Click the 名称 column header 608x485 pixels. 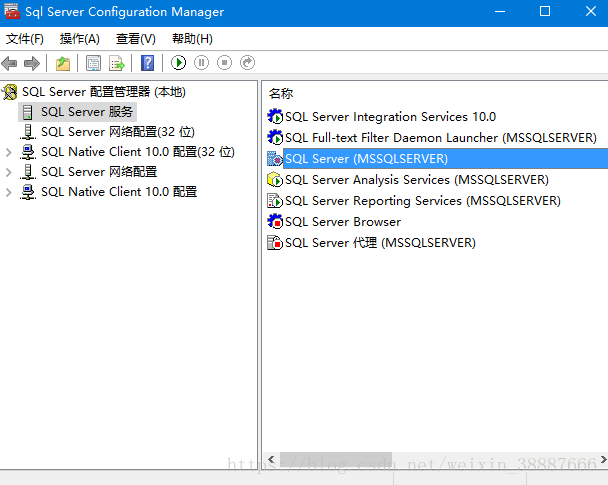point(281,93)
